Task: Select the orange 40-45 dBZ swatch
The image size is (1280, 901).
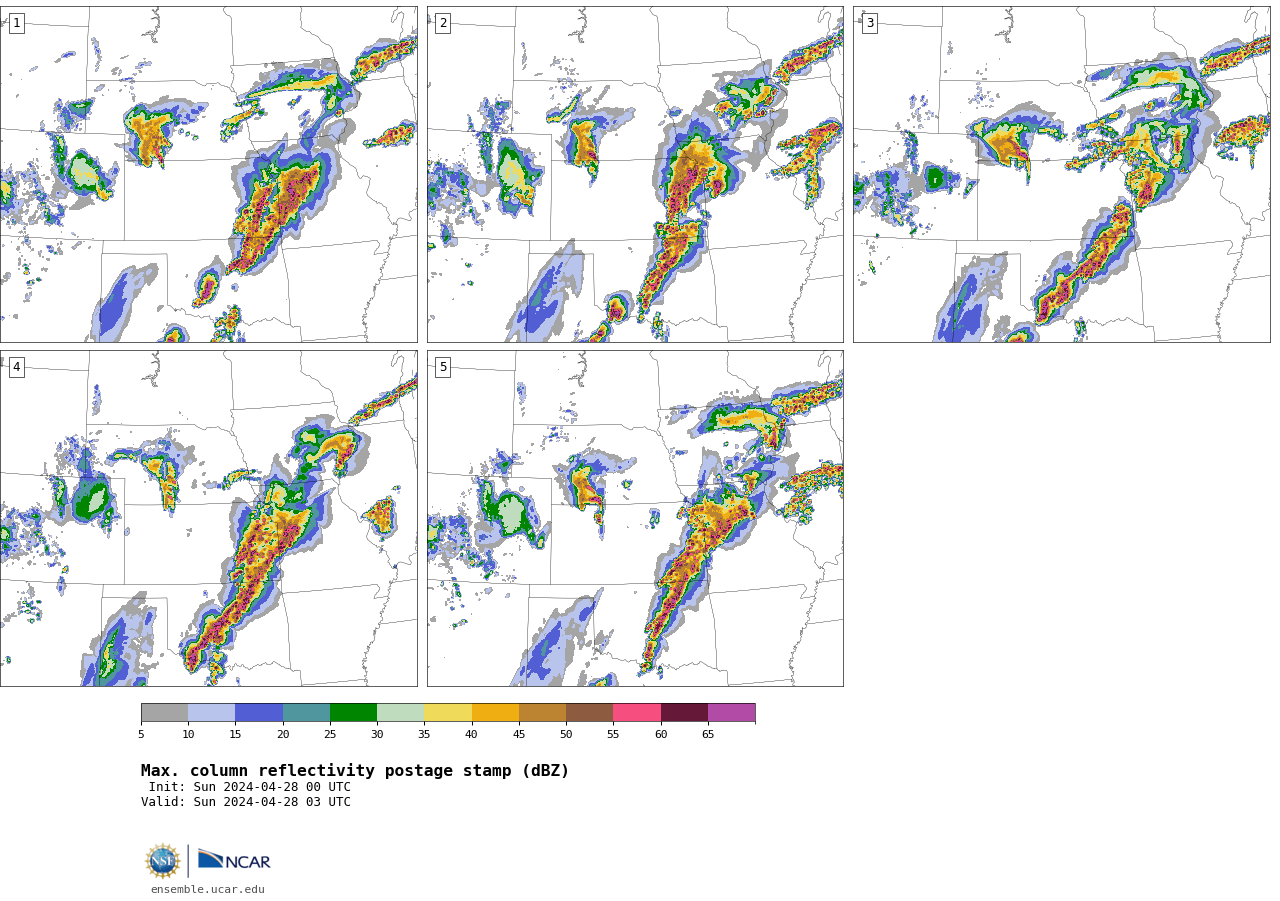Action: (x=495, y=713)
